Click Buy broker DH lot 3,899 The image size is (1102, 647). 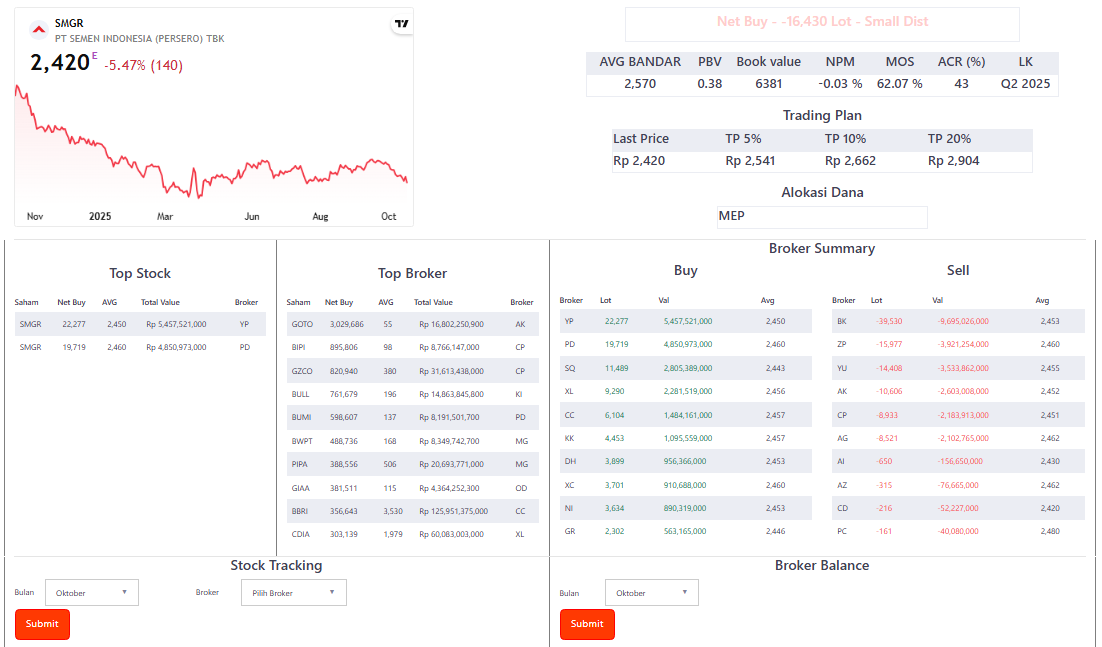pyautogui.click(x=685, y=462)
